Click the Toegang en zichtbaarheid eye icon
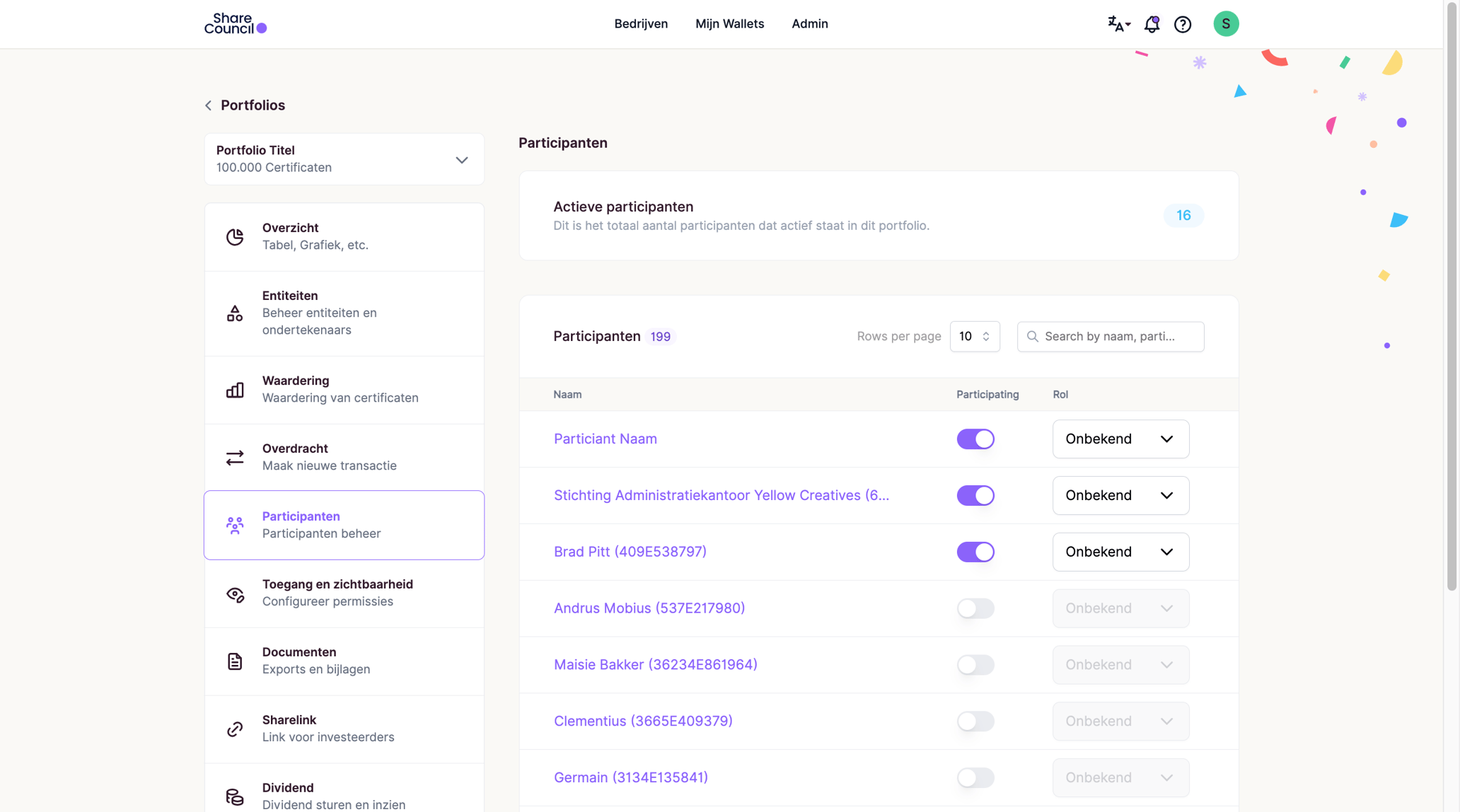The height and width of the screenshot is (812, 1460). [x=235, y=593]
